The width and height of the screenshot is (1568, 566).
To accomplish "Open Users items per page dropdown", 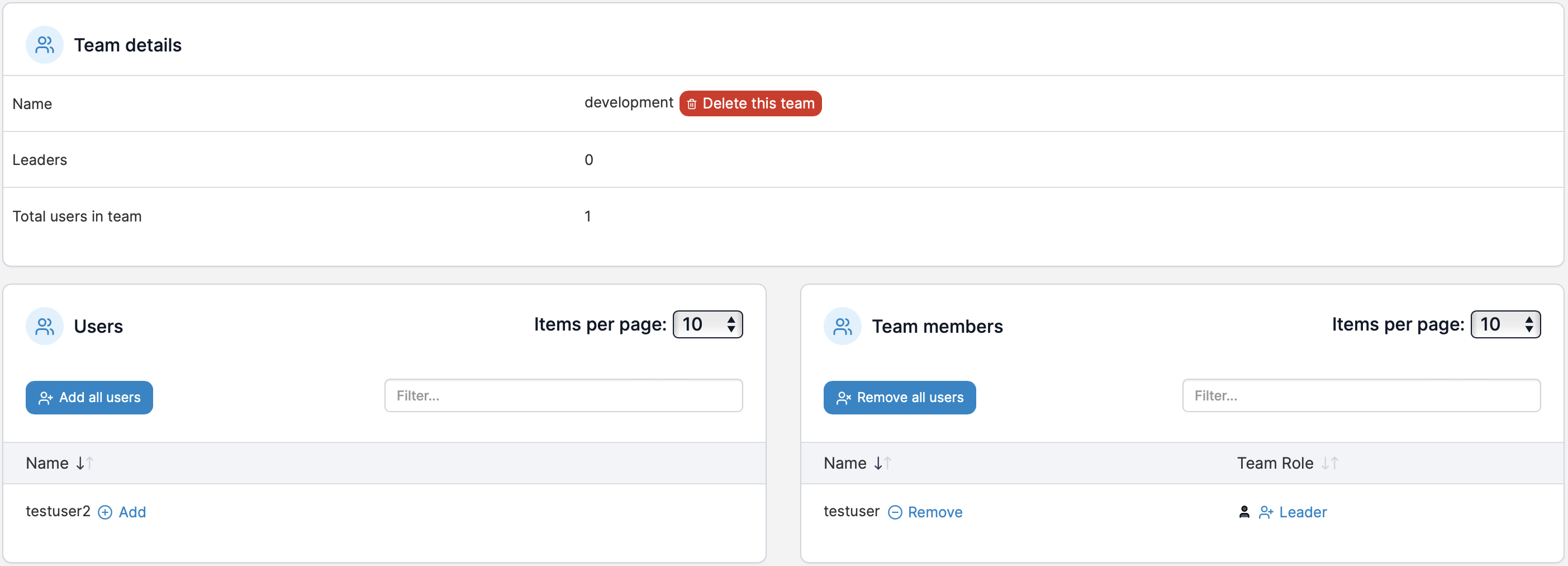I will (x=707, y=324).
